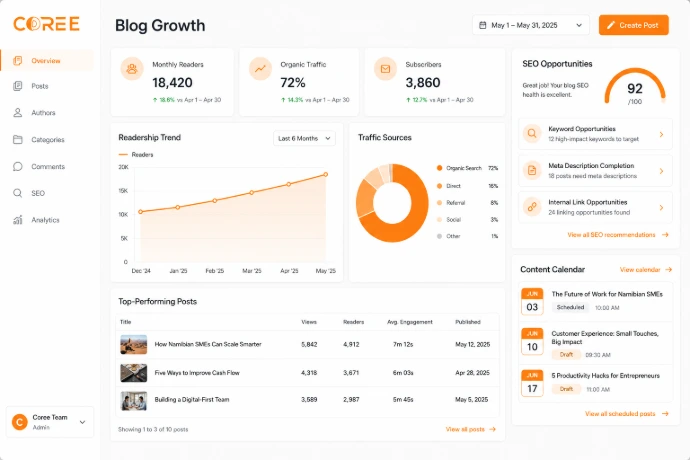Click the Create Post button
Viewport: 690px width, 460px height.
(634, 25)
